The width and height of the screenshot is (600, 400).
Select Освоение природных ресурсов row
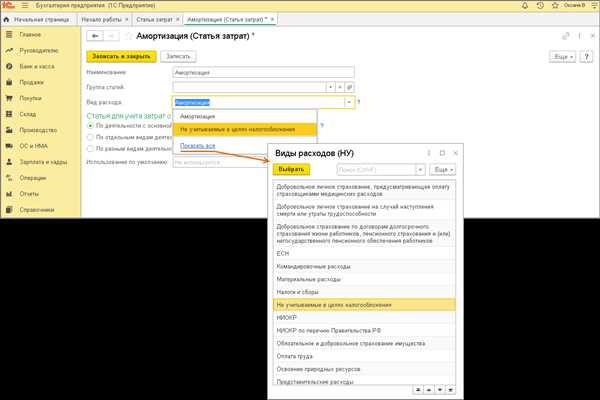click(x=364, y=369)
